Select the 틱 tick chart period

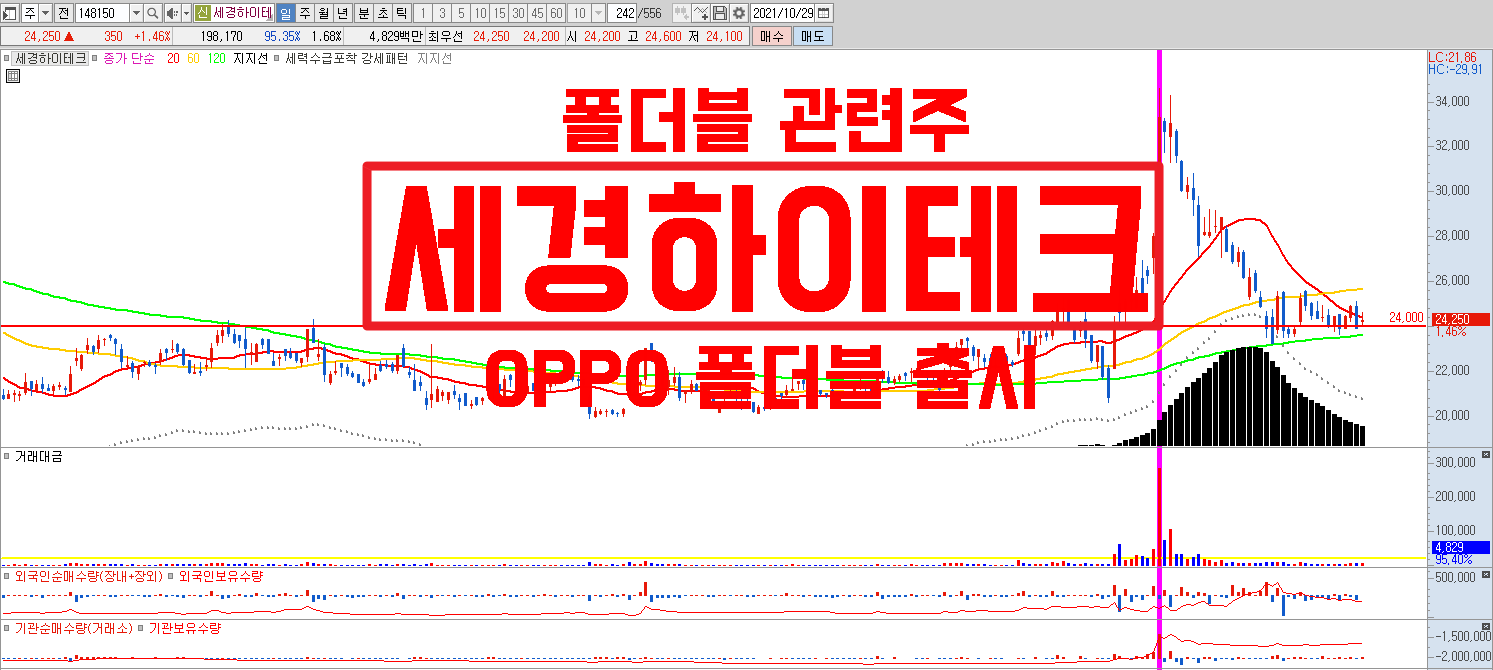click(402, 13)
